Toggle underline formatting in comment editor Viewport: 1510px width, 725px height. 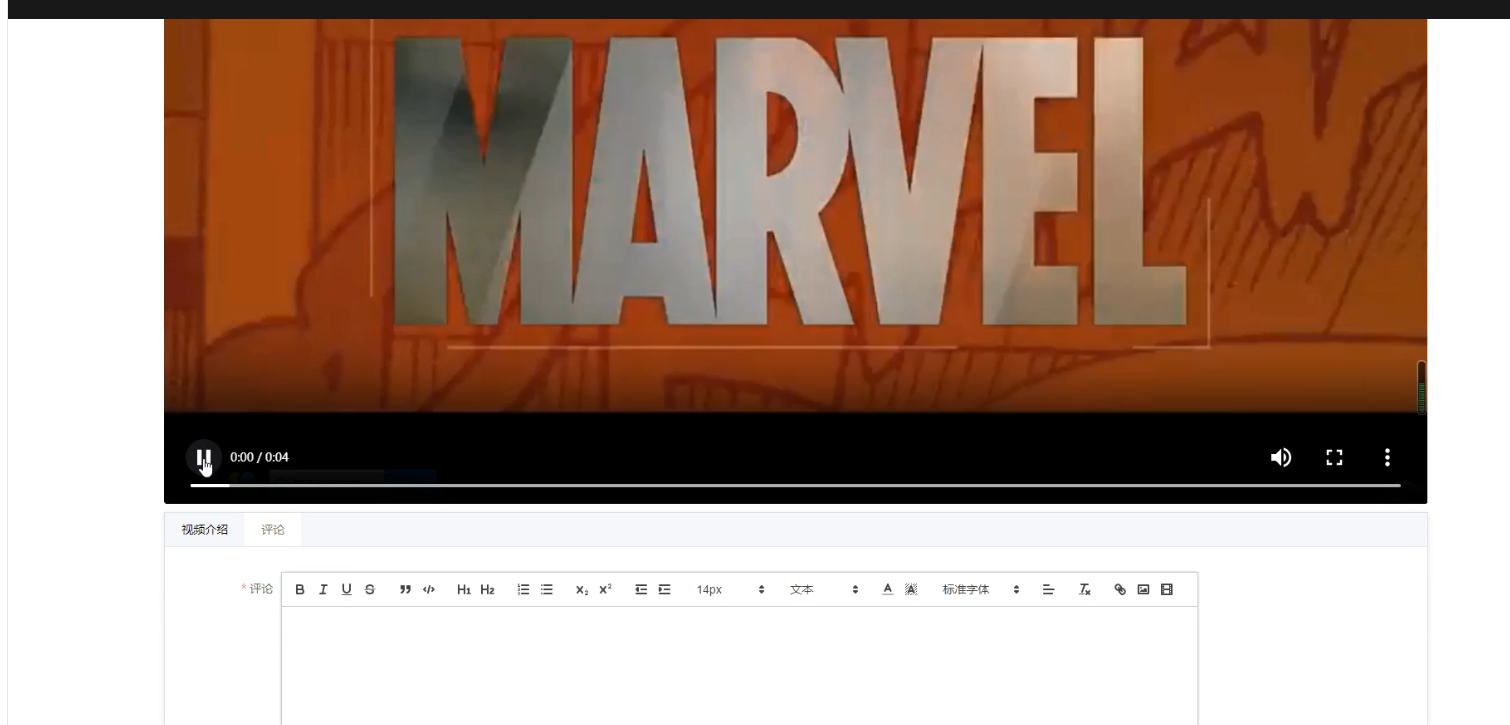pos(347,590)
